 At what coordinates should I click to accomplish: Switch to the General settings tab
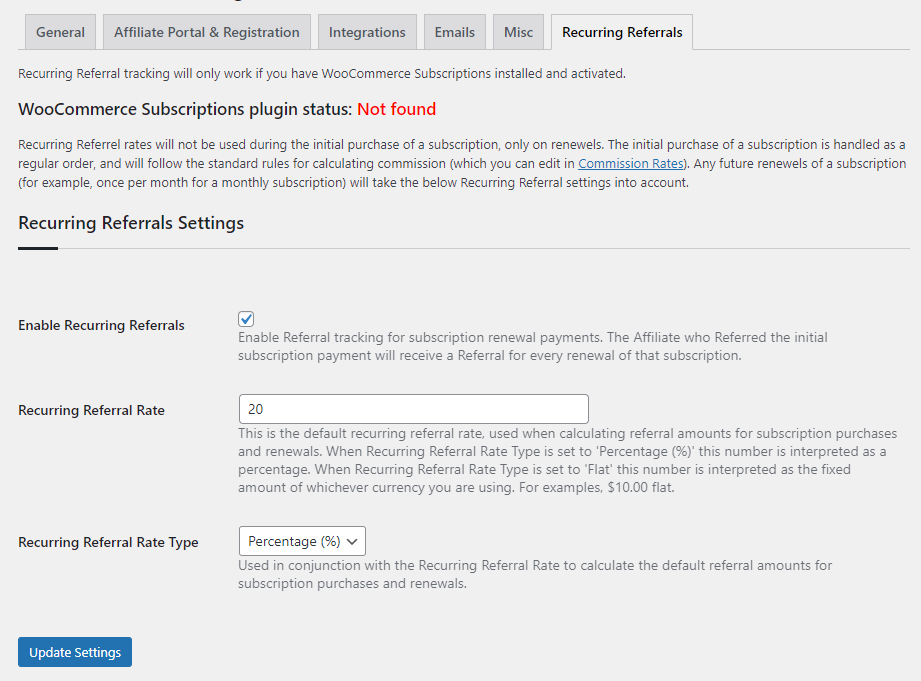[60, 31]
